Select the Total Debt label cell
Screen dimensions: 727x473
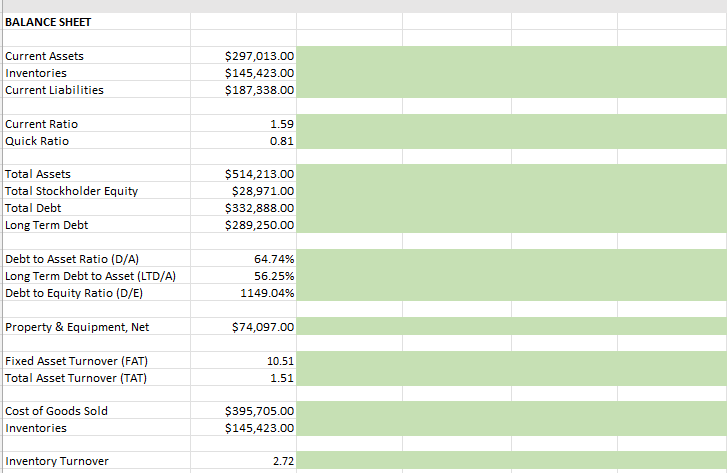pos(96,208)
